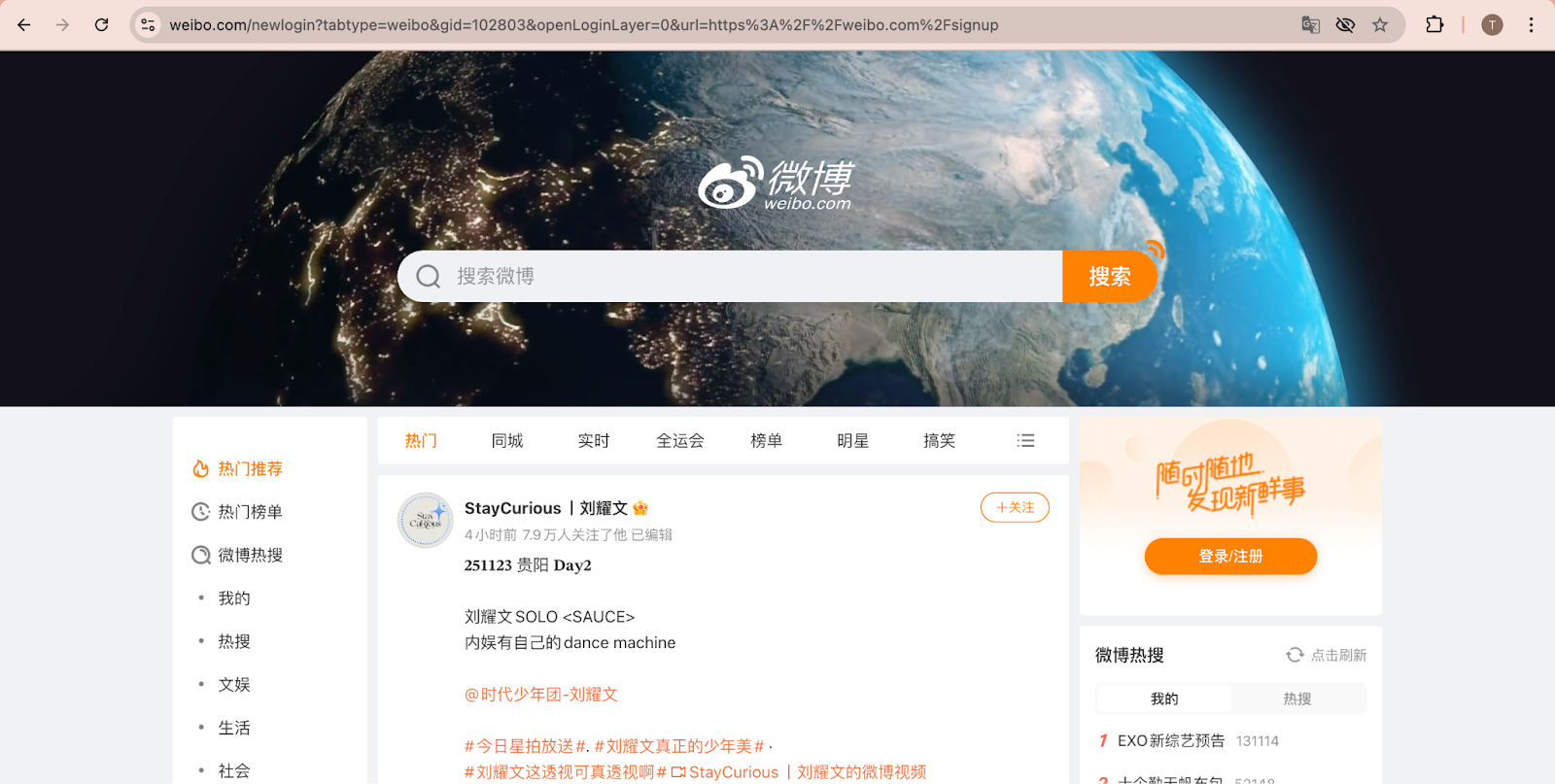Open the StayCurious | 刘耀文 profile name
1555x784 pixels.
pos(546,508)
